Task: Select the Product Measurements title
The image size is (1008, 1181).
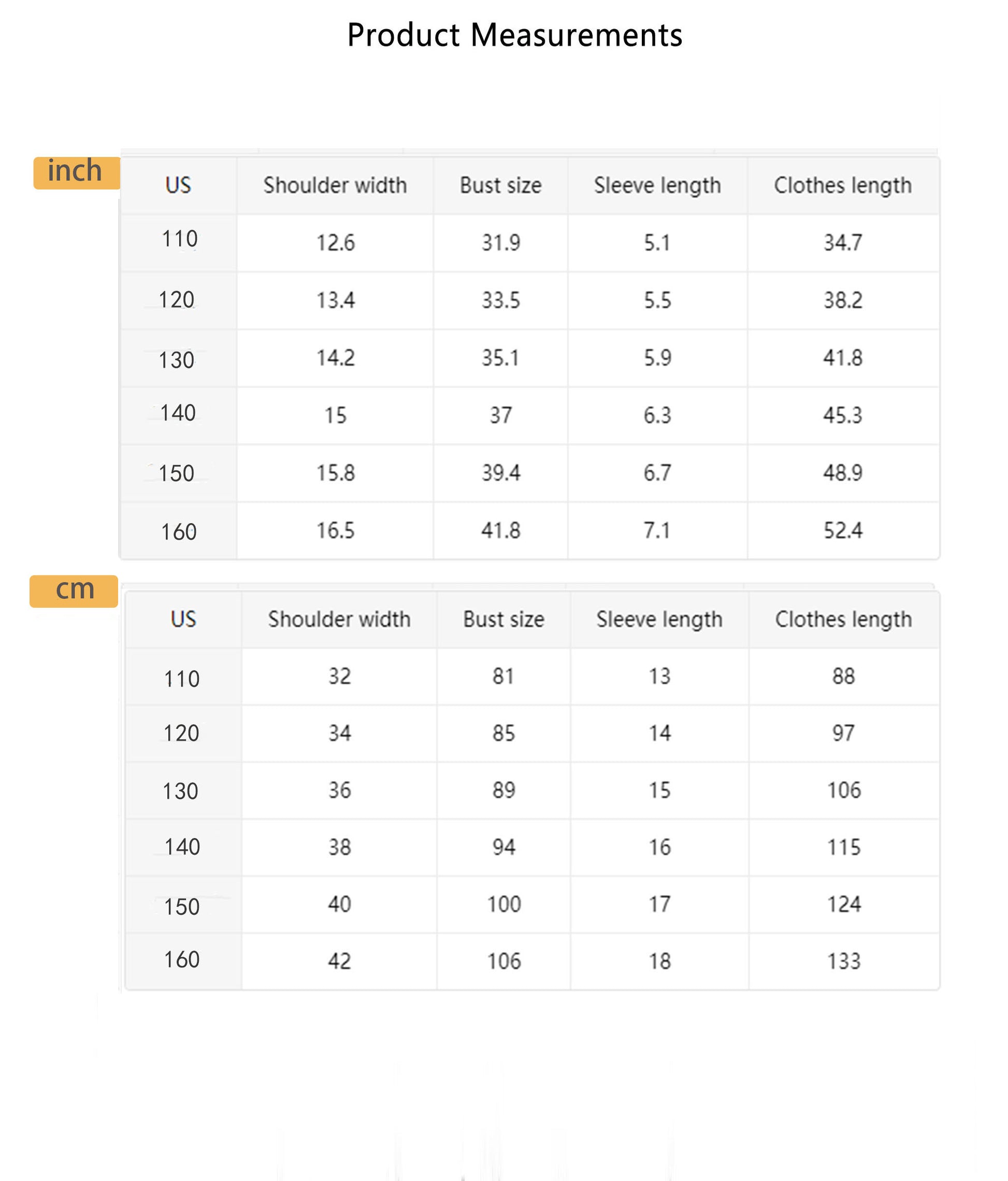Action: coord(514,35)
